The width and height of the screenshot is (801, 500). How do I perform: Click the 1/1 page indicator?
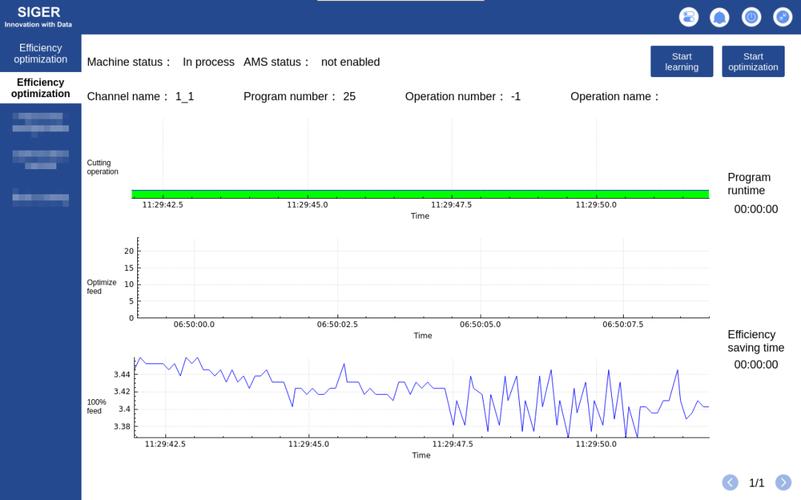(756, 483)
